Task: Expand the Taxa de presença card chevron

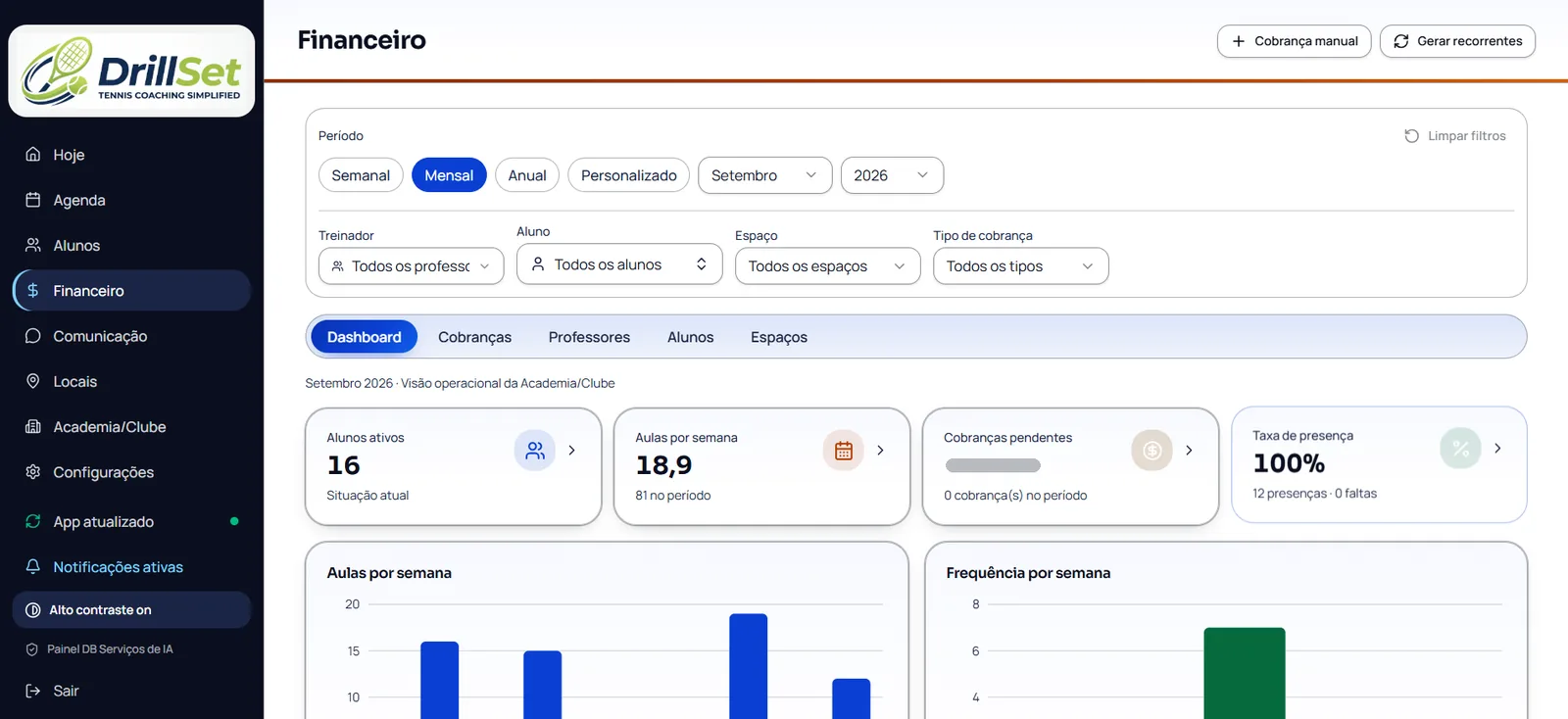Action: click(x=1497, y=449)
